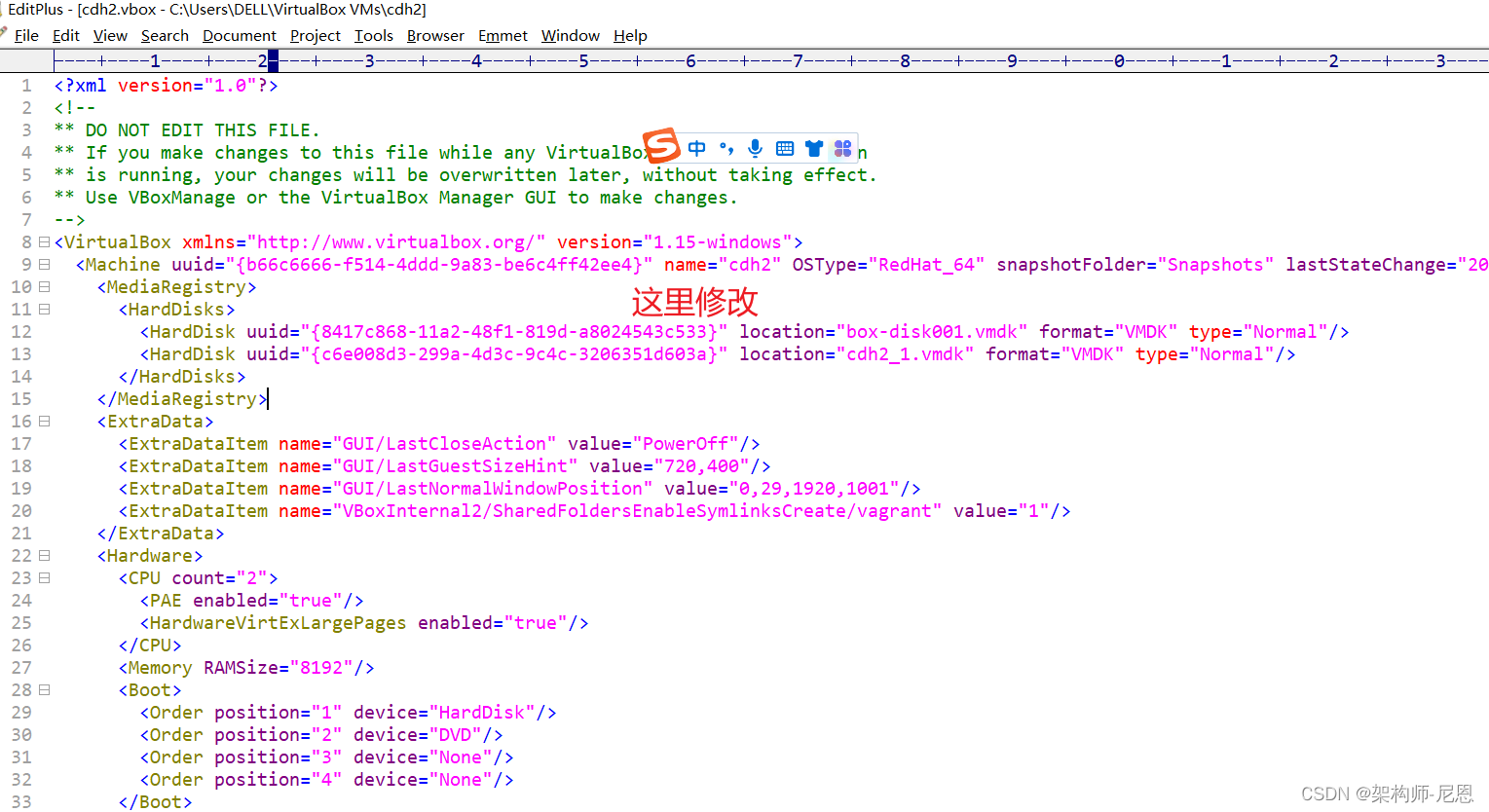Image resolution: width=1489 pixels, height=812 pixels.
Task: Click line number 13 in the gutter
Action: coord(21,354)
